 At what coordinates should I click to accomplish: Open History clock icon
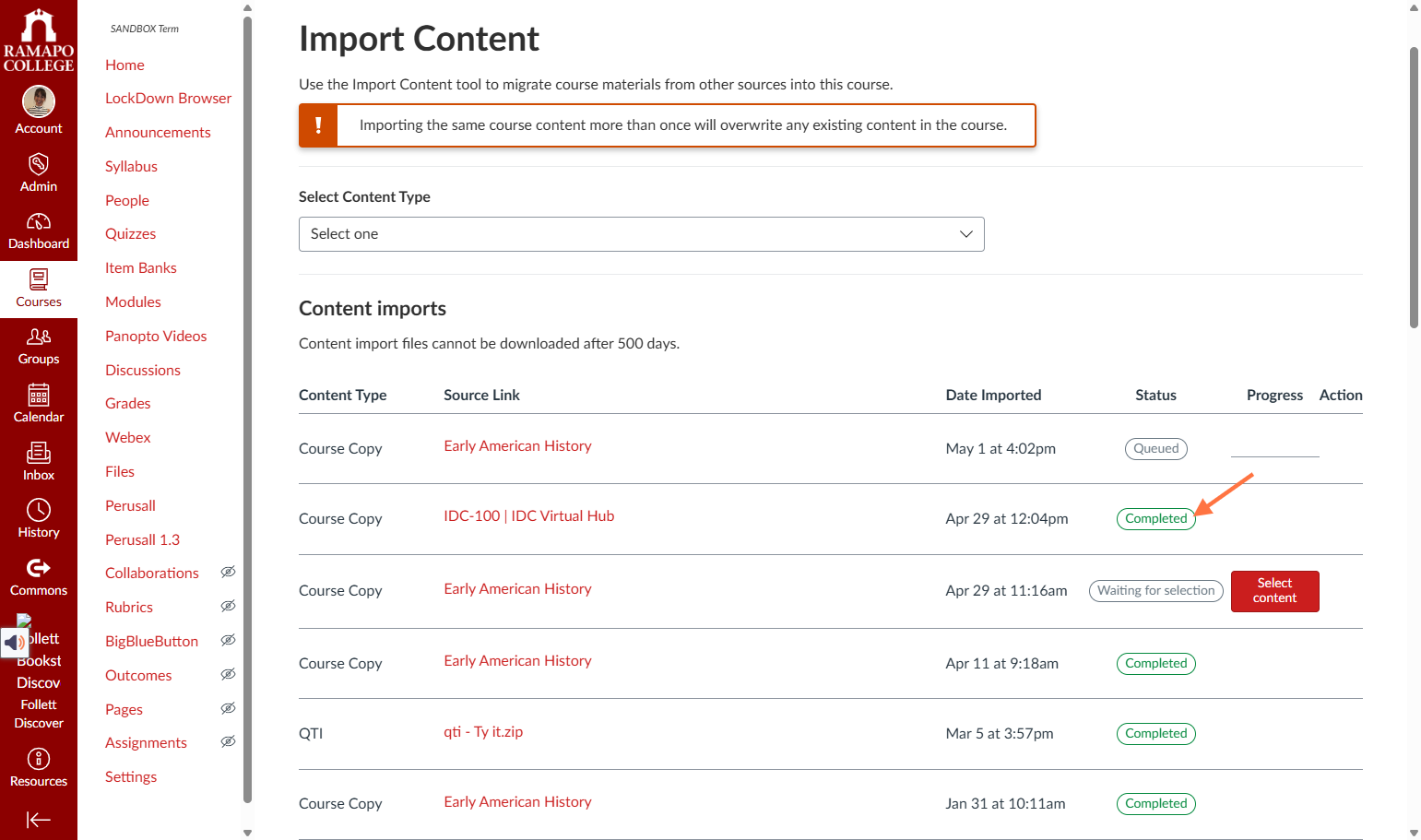click(39, 510)
